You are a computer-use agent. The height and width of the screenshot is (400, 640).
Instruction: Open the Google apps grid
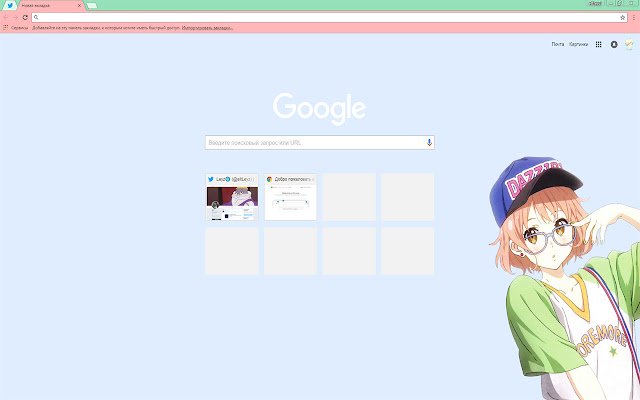[x=598, y=44]
